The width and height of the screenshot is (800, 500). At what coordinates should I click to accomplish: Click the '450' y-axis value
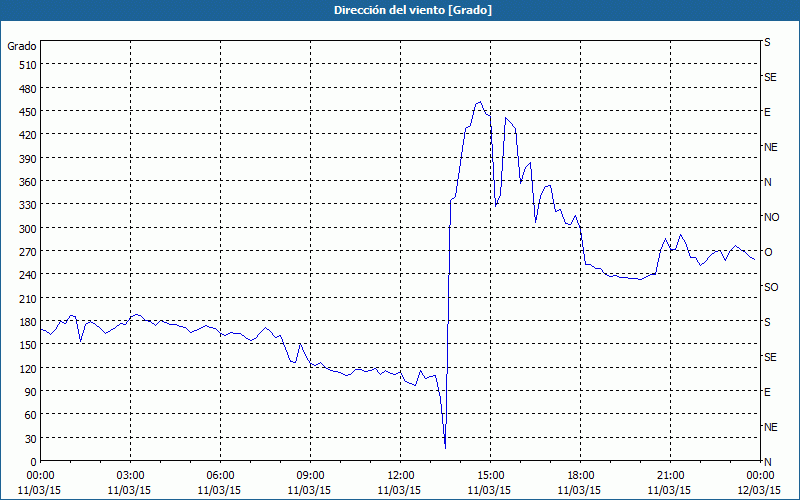pyautogui.click(x=28, y=112)
